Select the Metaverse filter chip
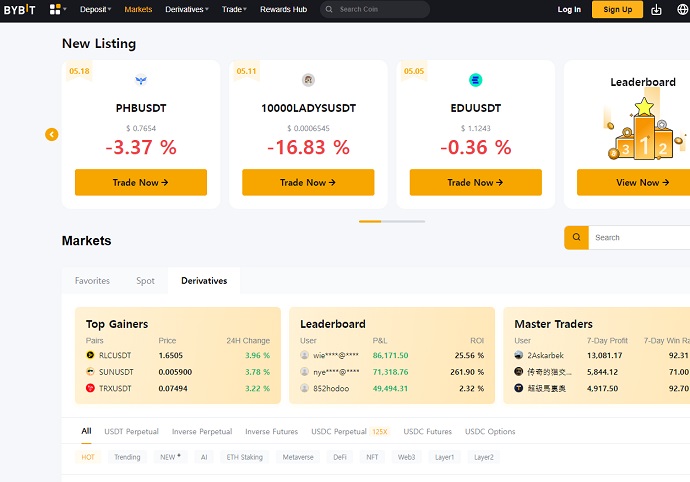The height and width of the screenshot is (482, 690). pos(298,457)
